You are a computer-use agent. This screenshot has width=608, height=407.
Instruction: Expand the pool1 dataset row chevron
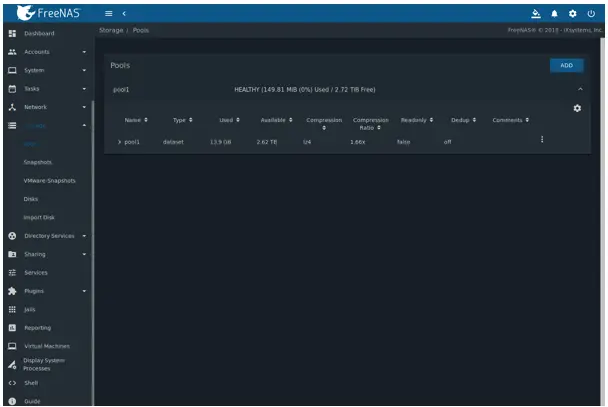[119, 142]
